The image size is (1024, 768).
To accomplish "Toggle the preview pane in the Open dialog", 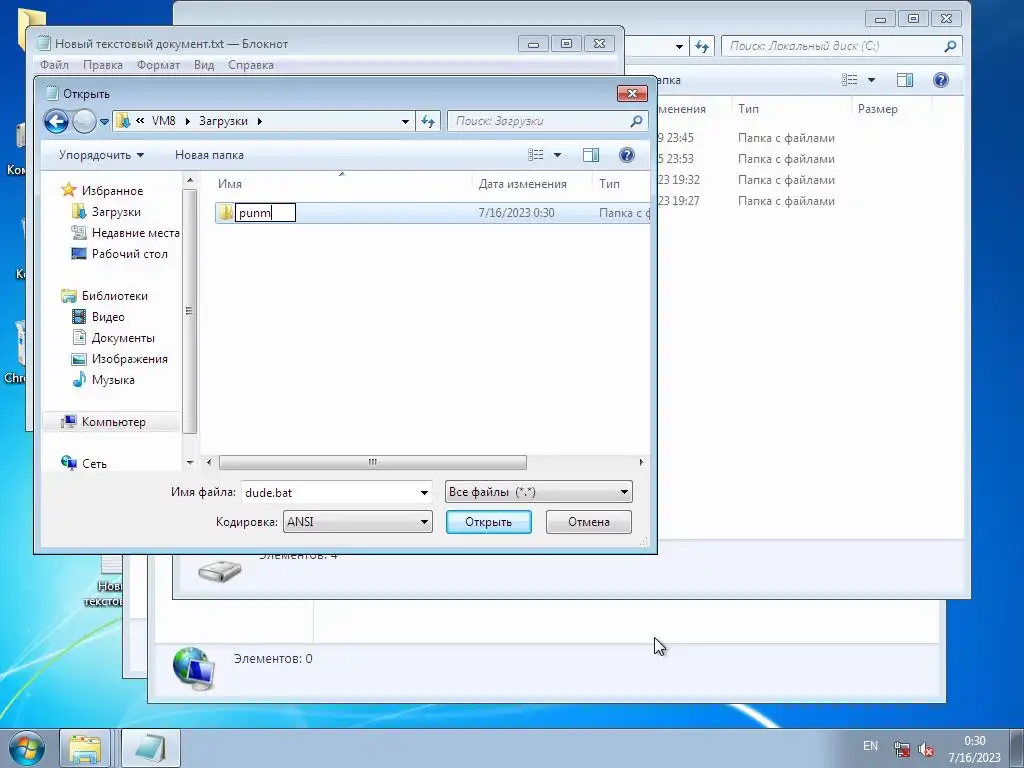I will (x=591, y=155).
